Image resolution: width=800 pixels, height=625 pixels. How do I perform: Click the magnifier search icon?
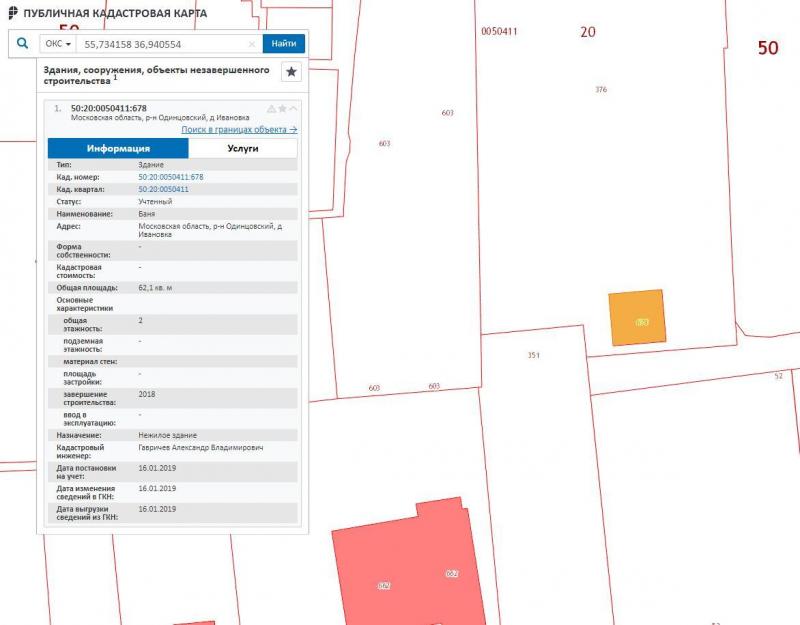pos(22,43)
